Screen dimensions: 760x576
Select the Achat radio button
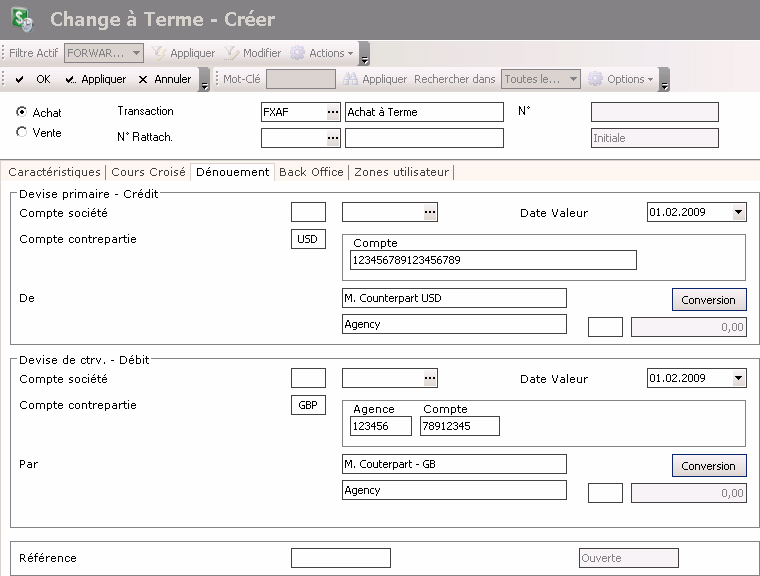click(x=22, y=112)
